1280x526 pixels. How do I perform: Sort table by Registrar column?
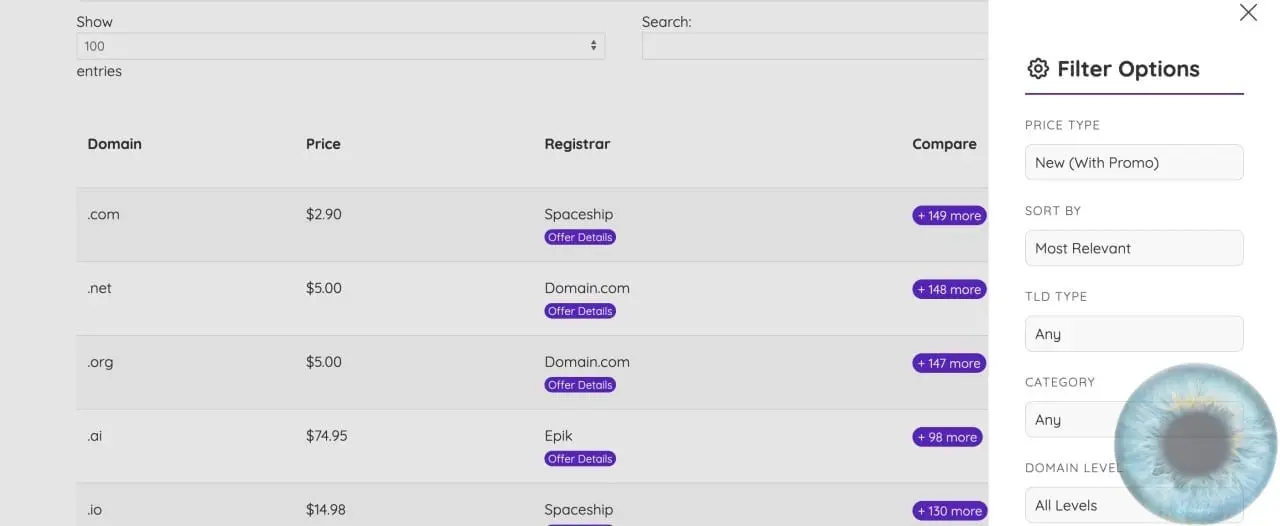[x=577, y=144]
